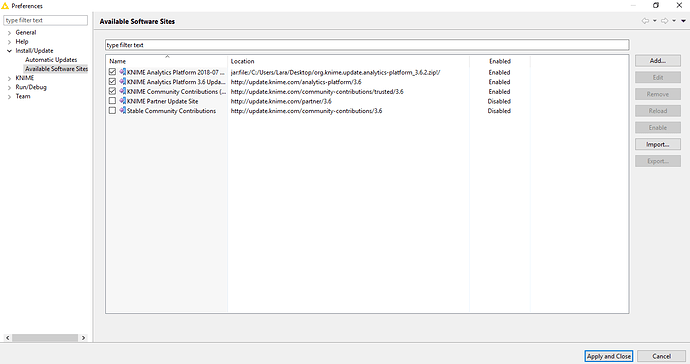Click Disabled status of KNIME Partner Update Site
The width and height of the screenshot is (690, 364).
pyautogui.click(x=499, y=101)
